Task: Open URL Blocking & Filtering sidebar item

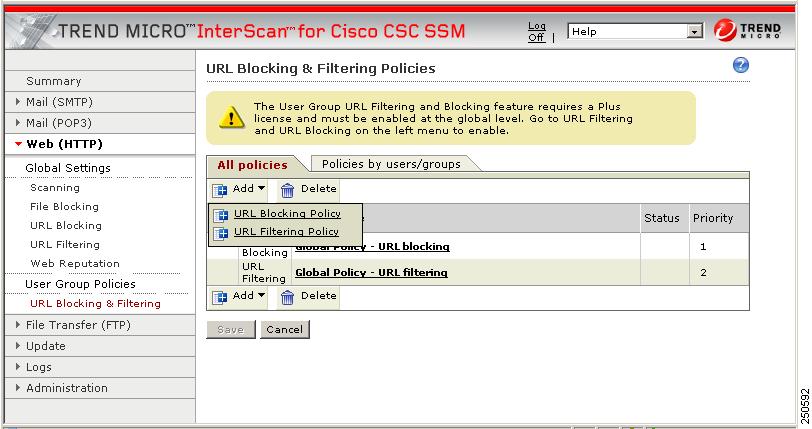Action: tap(95, 304)
